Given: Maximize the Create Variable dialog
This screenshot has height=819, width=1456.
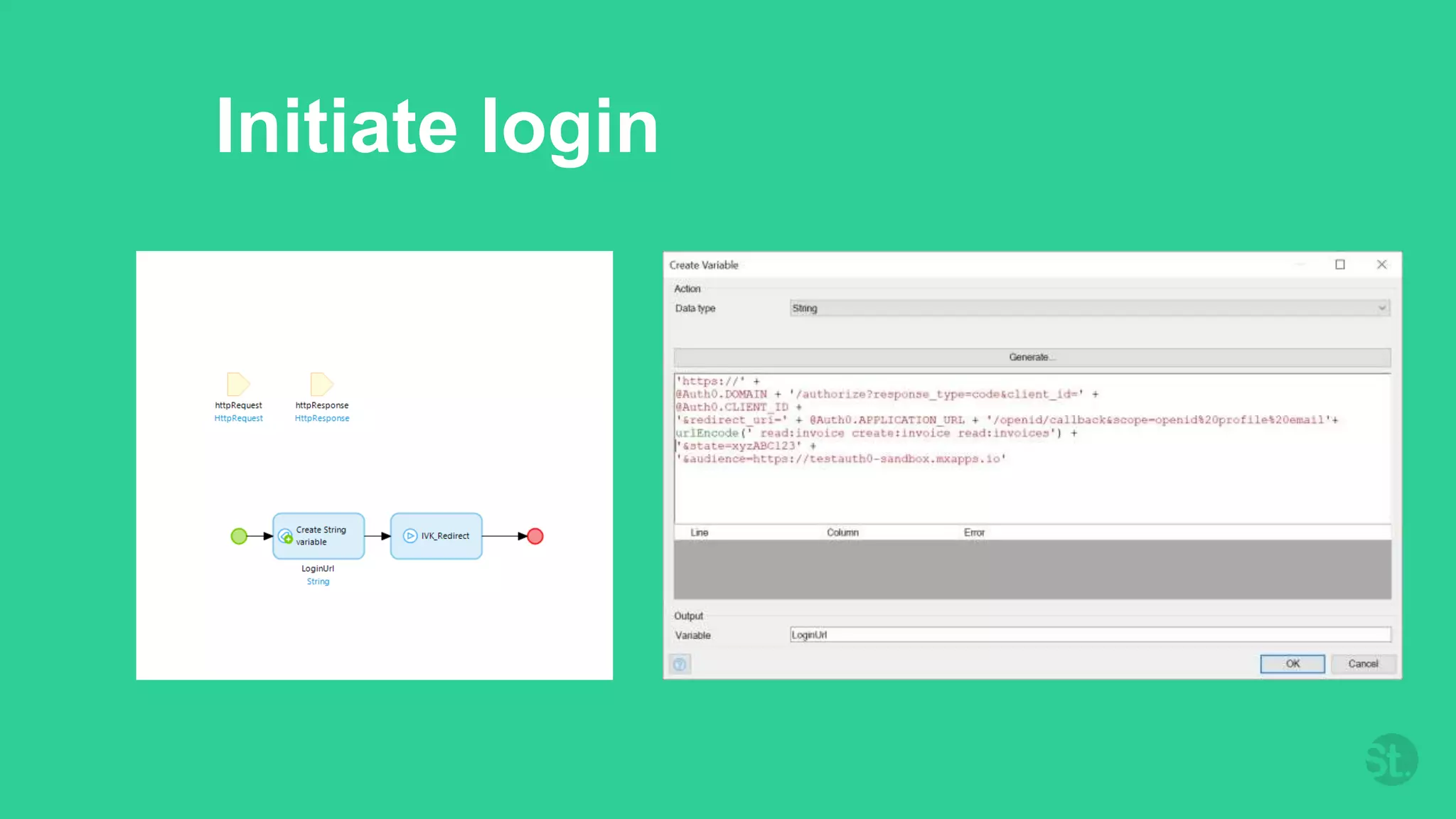Looking at the screenshot, I should pos(1340,264).
